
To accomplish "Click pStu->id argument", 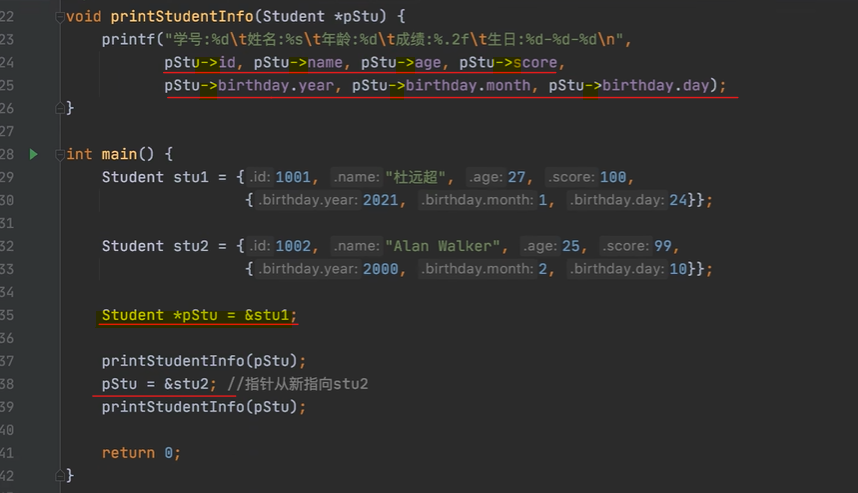I will (200, 62).
